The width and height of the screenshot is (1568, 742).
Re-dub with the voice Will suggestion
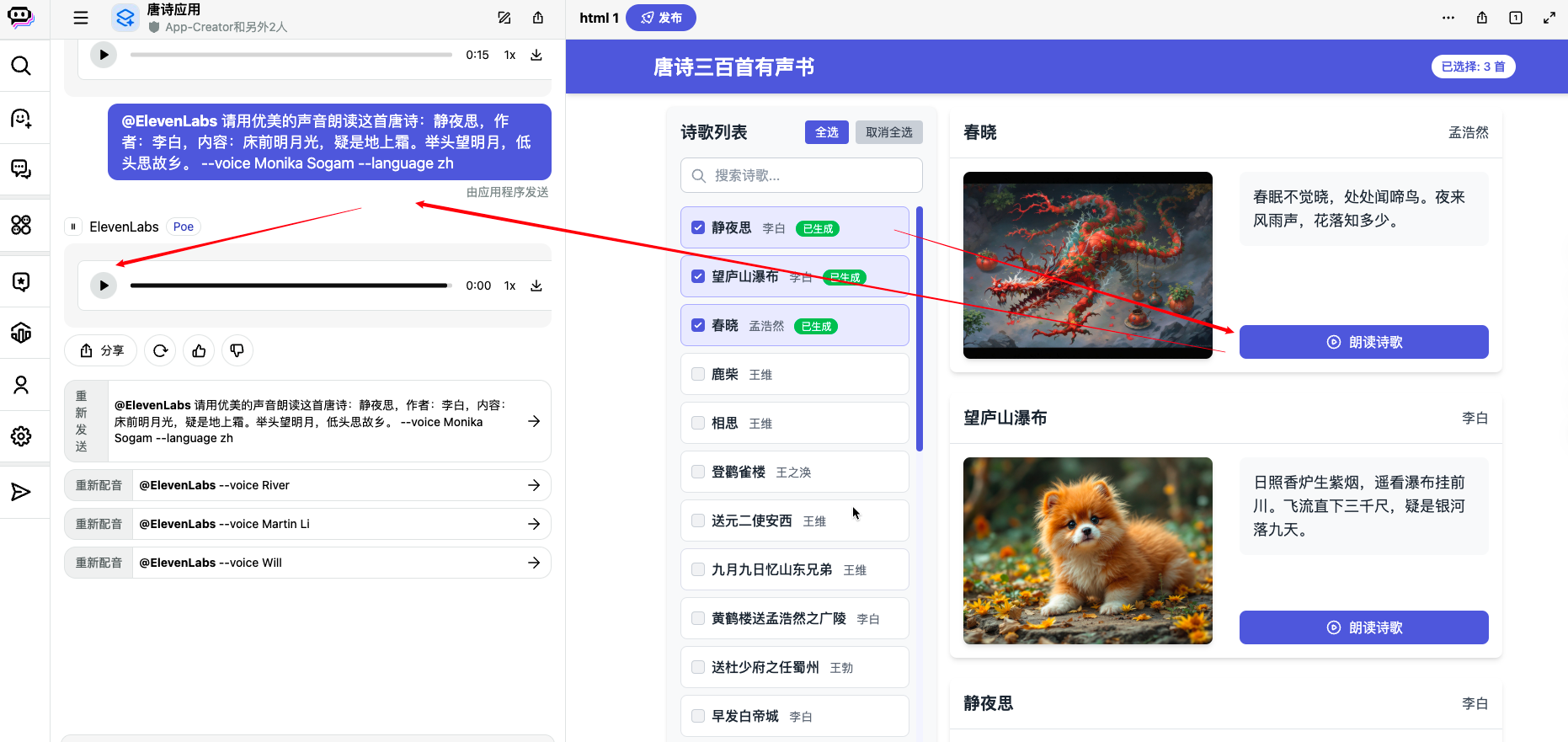pyautogui.click(x=308, y=563)
